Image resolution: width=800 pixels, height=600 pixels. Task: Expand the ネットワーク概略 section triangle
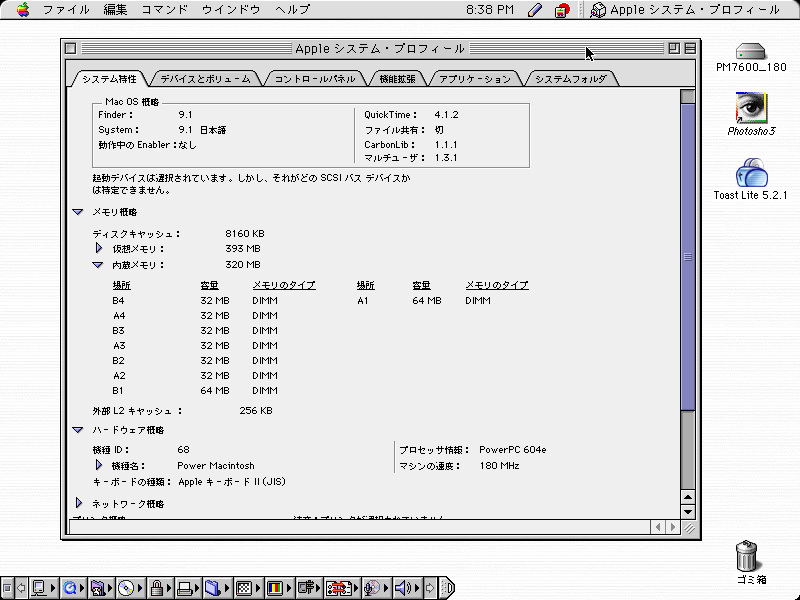click(x=79, y=503)
